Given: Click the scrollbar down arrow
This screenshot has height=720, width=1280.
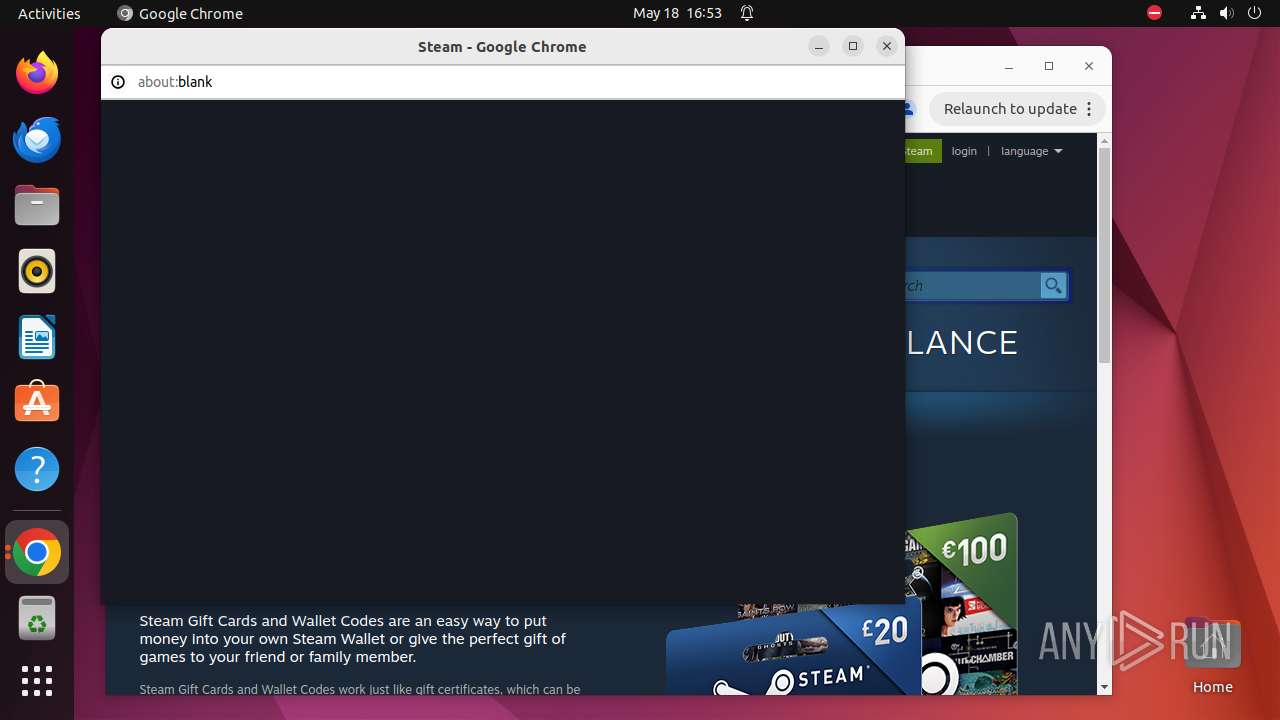Looking at the screenshot, I should [1105, 688].
